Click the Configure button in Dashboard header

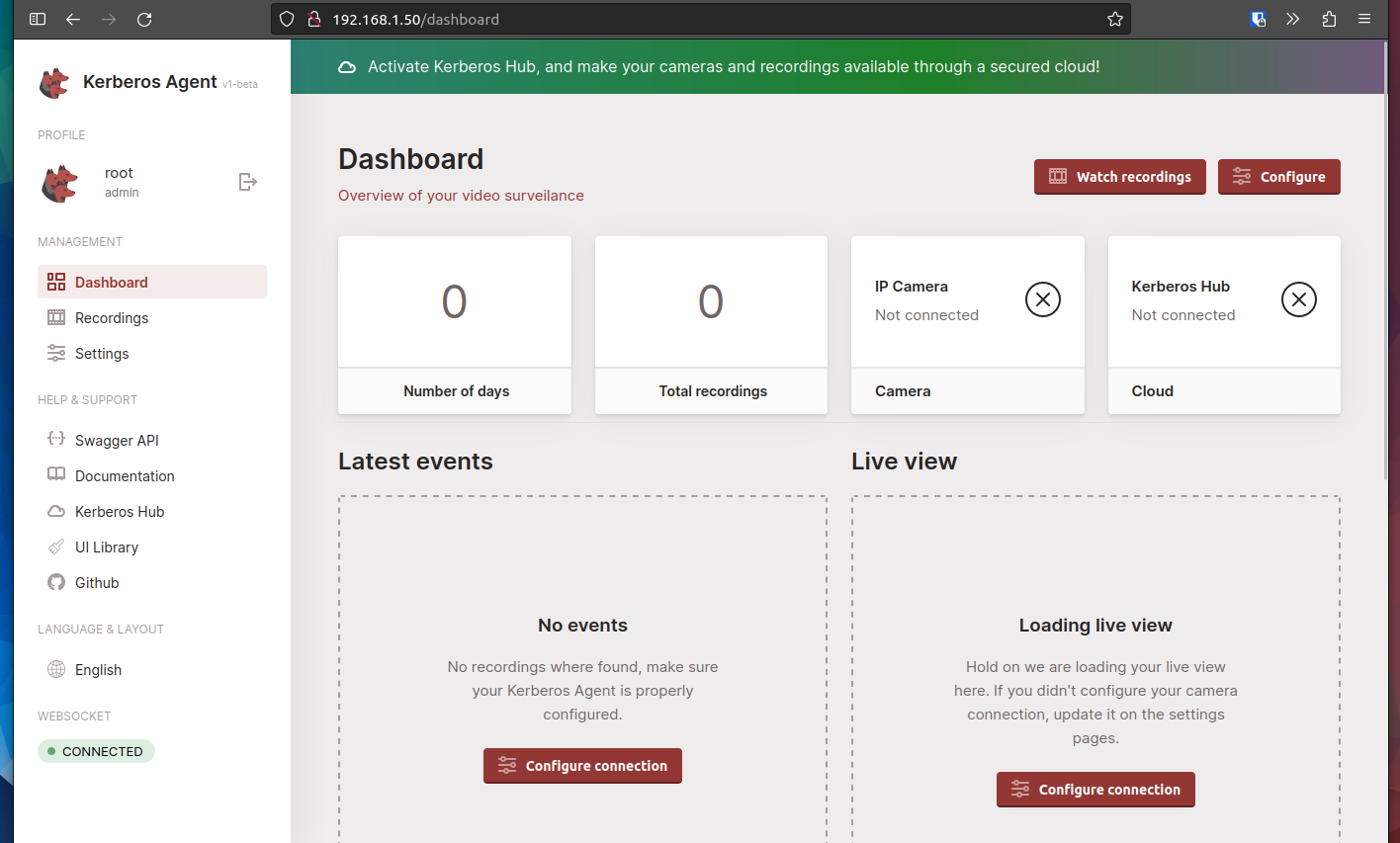point(1279,177)
